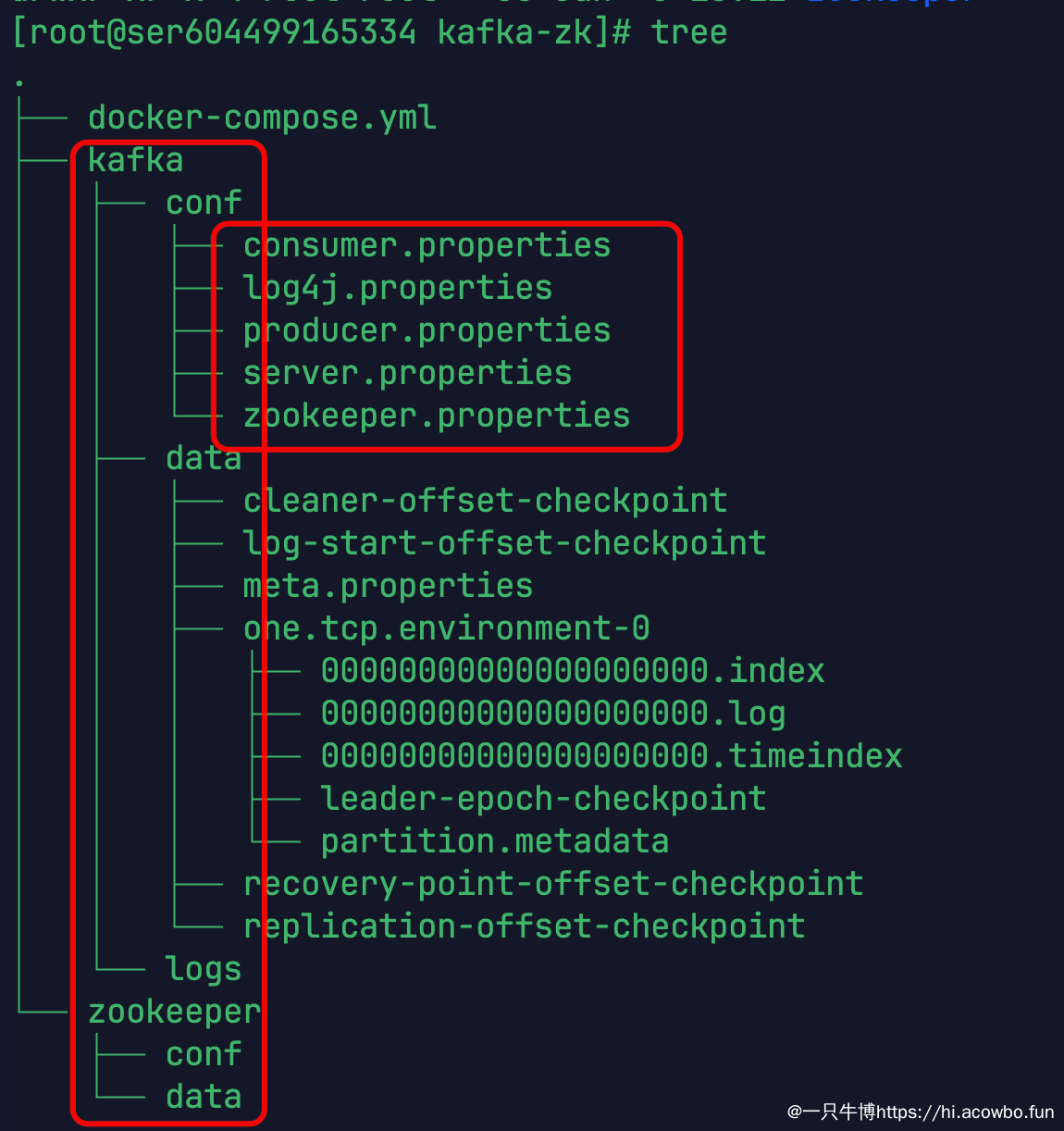1064x1131 pixels.
Task: Click the conf folder under kafka
Action: tap(204, 203)
